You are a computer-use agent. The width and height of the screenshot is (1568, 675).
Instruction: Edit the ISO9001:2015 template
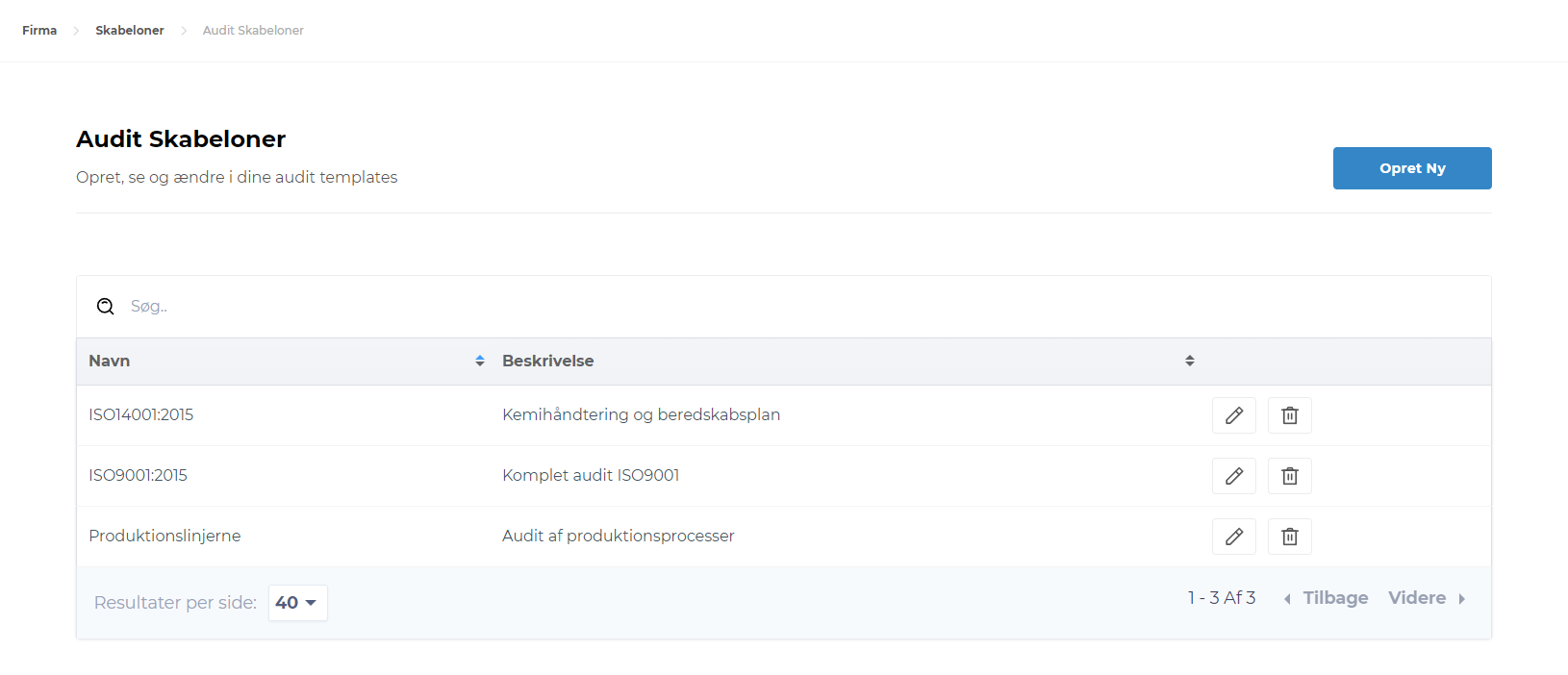click(1234, 476)
